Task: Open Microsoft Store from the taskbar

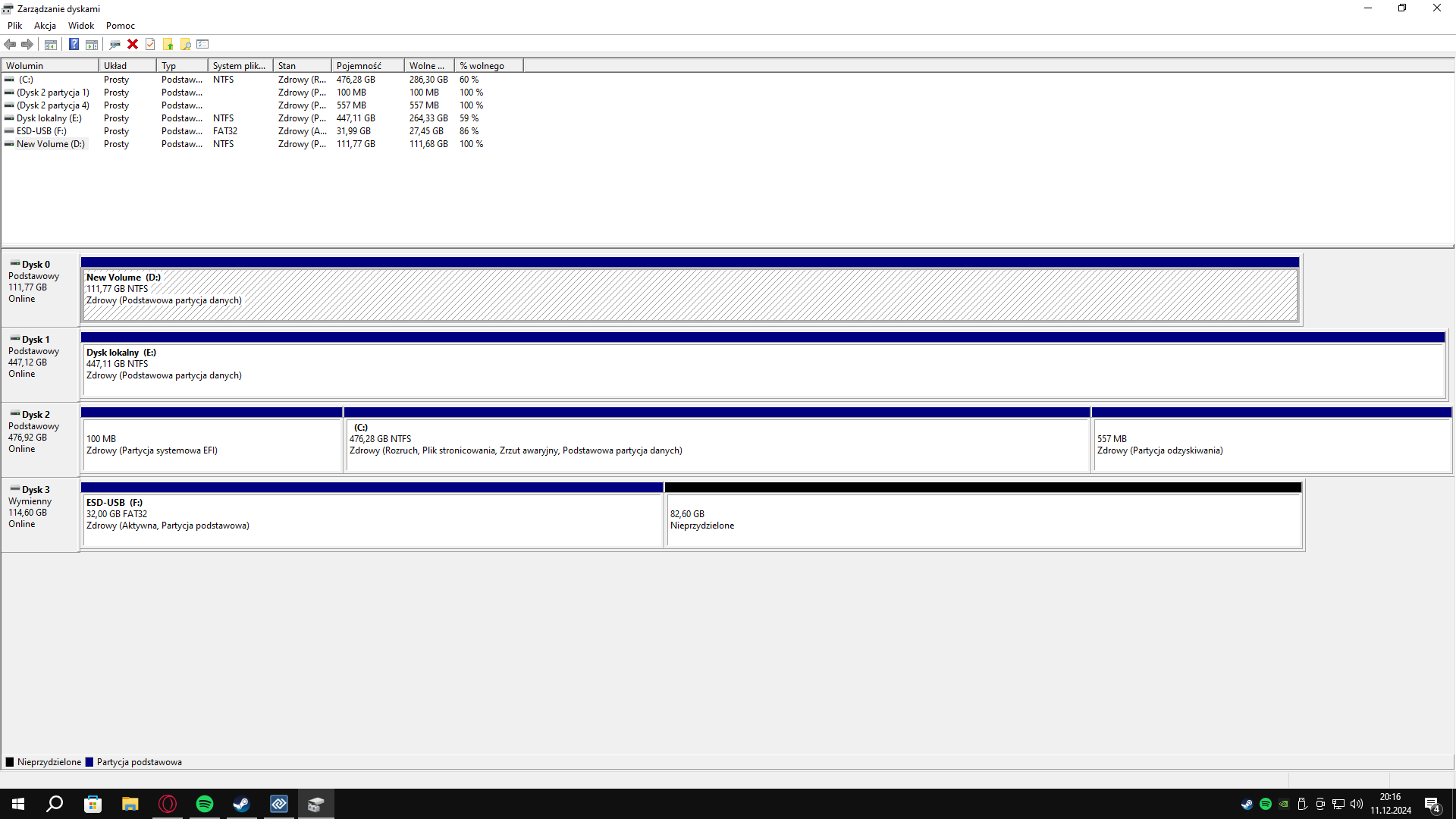Action: pos(93,804)
